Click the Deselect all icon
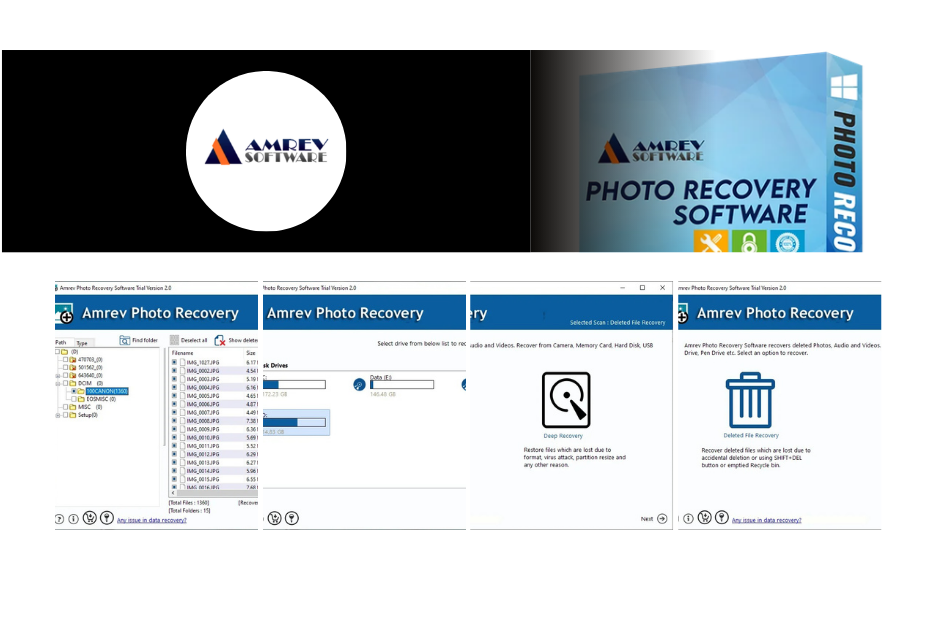The width and height of the screenshot is (936, 618). pos(175,340)
